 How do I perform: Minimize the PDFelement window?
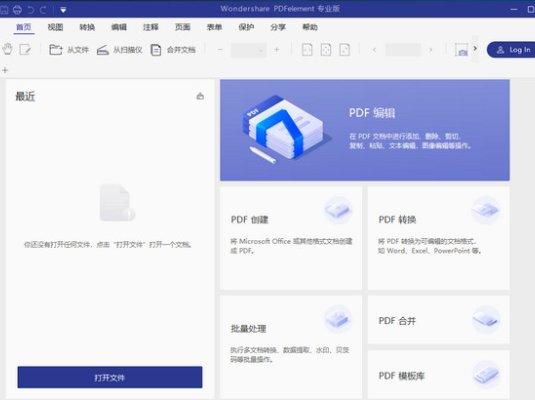pos(514,10)
